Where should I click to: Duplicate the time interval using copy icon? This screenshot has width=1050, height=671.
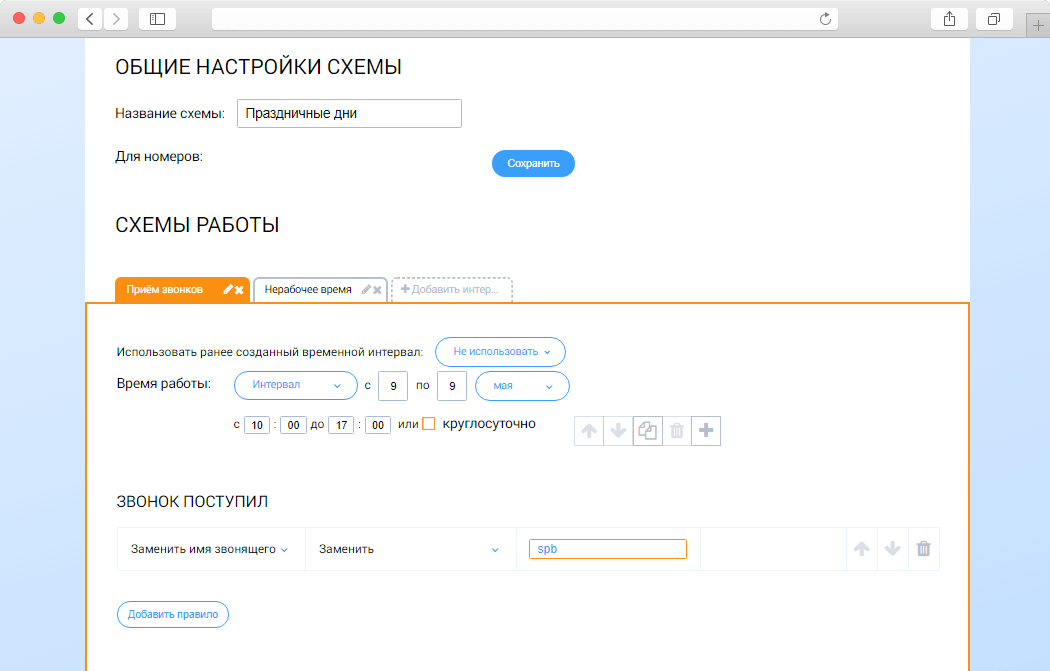(647, 430)
